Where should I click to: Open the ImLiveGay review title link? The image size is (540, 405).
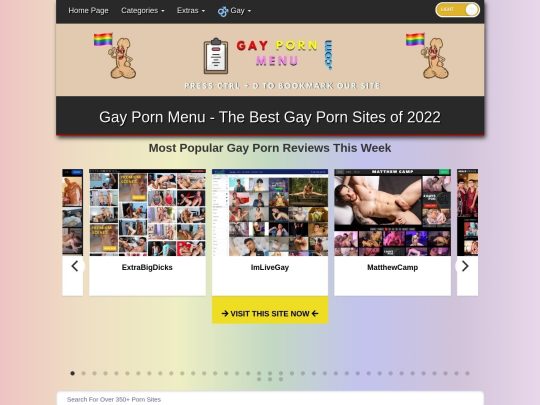pyautogui.click(x=270, y=268)
